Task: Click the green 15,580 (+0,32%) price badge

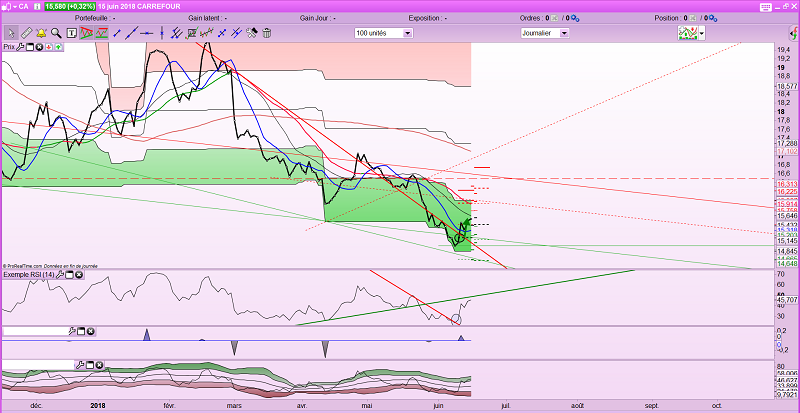Action: (68, 6)
